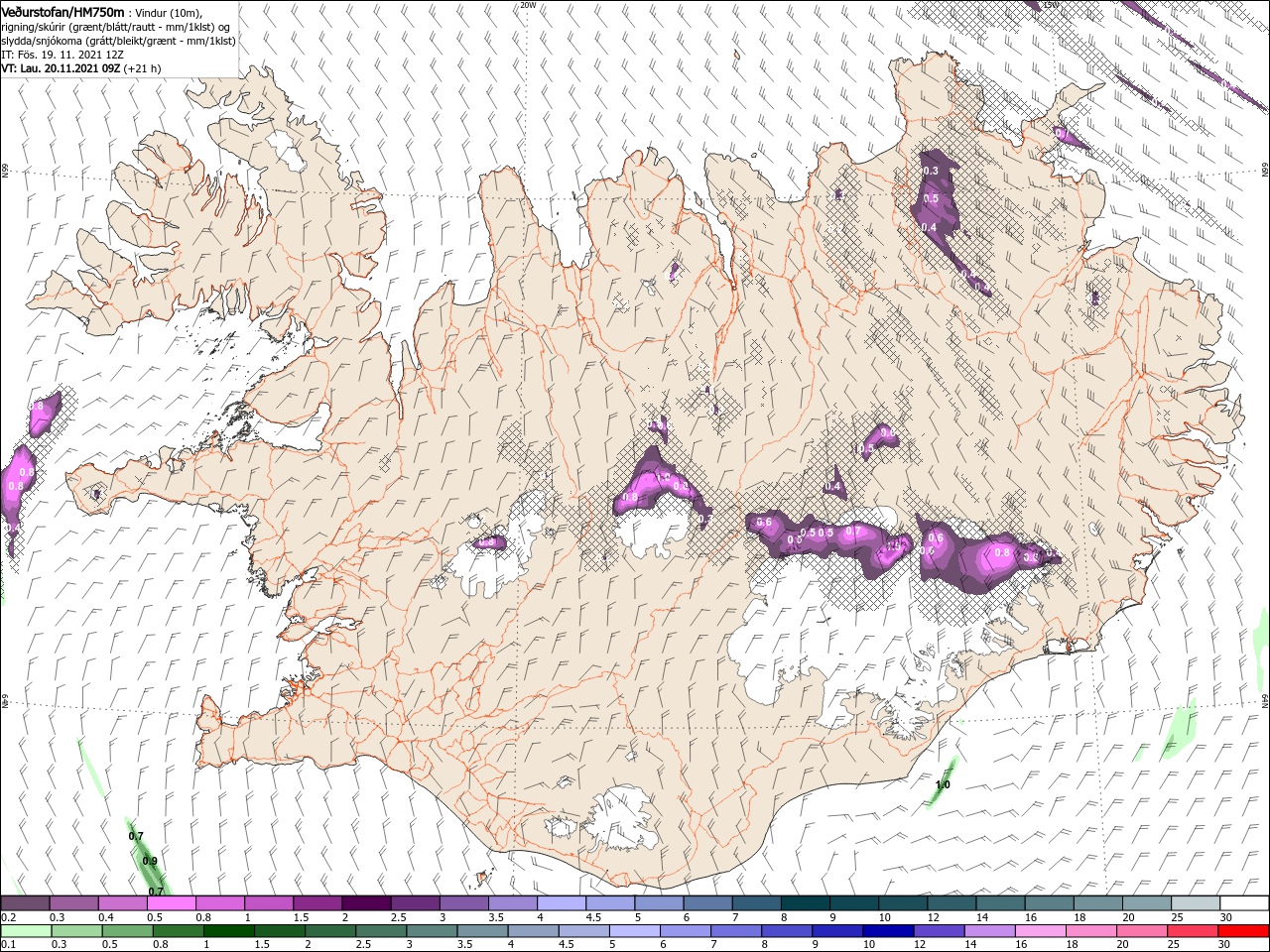Pick the pale grey 25 swatch in snow scale
Image resolution: width=1270 pixels, height=952 pixels.
(1196, 903)
